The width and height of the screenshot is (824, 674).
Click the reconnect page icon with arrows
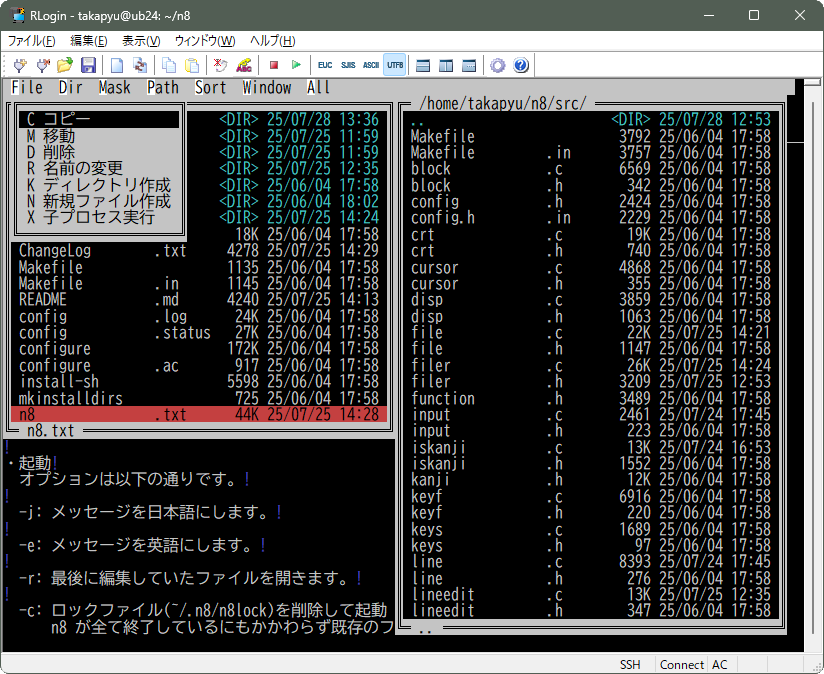coord(139,65)
